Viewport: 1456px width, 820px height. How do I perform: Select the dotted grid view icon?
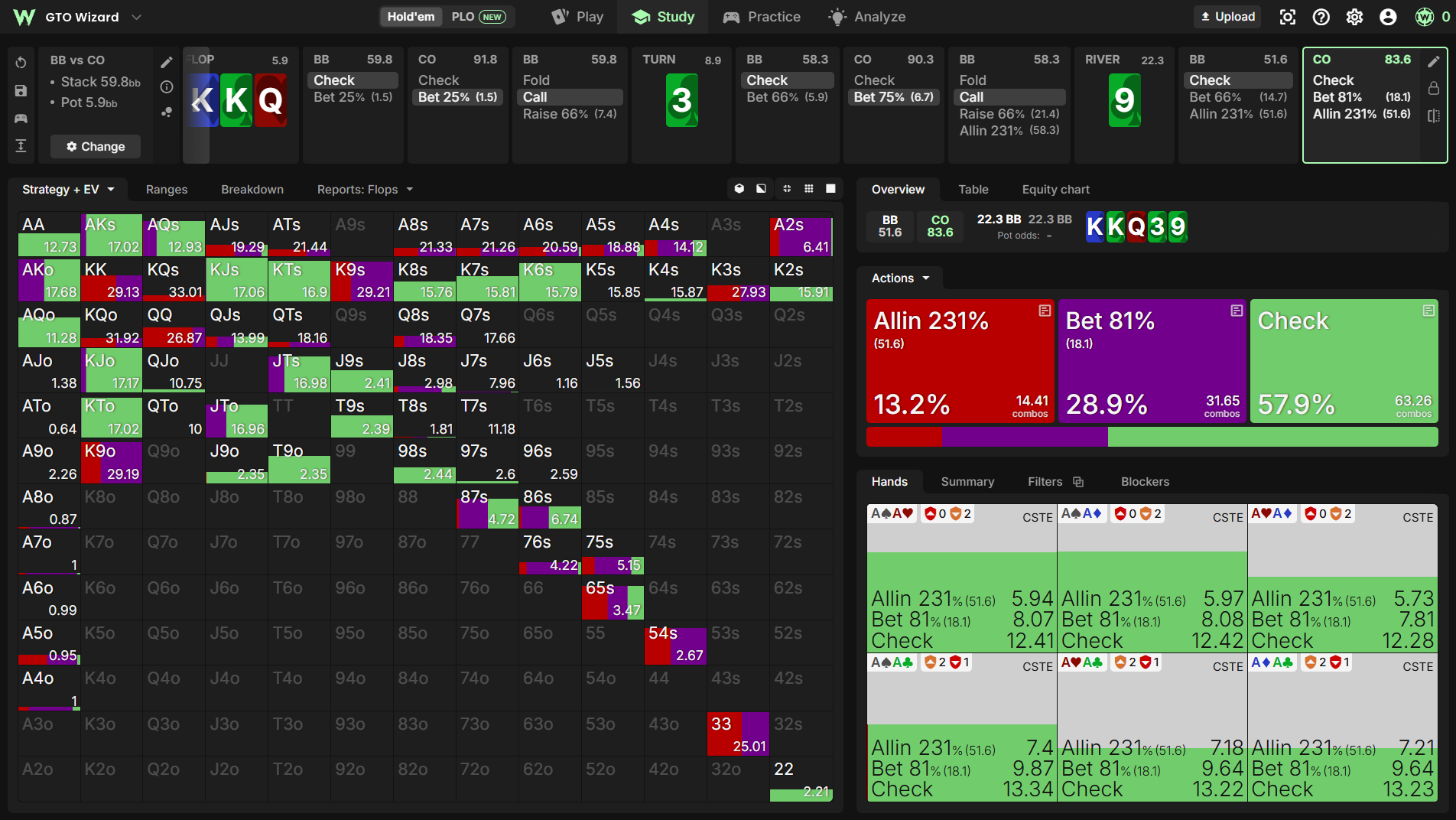pos(809,188)
